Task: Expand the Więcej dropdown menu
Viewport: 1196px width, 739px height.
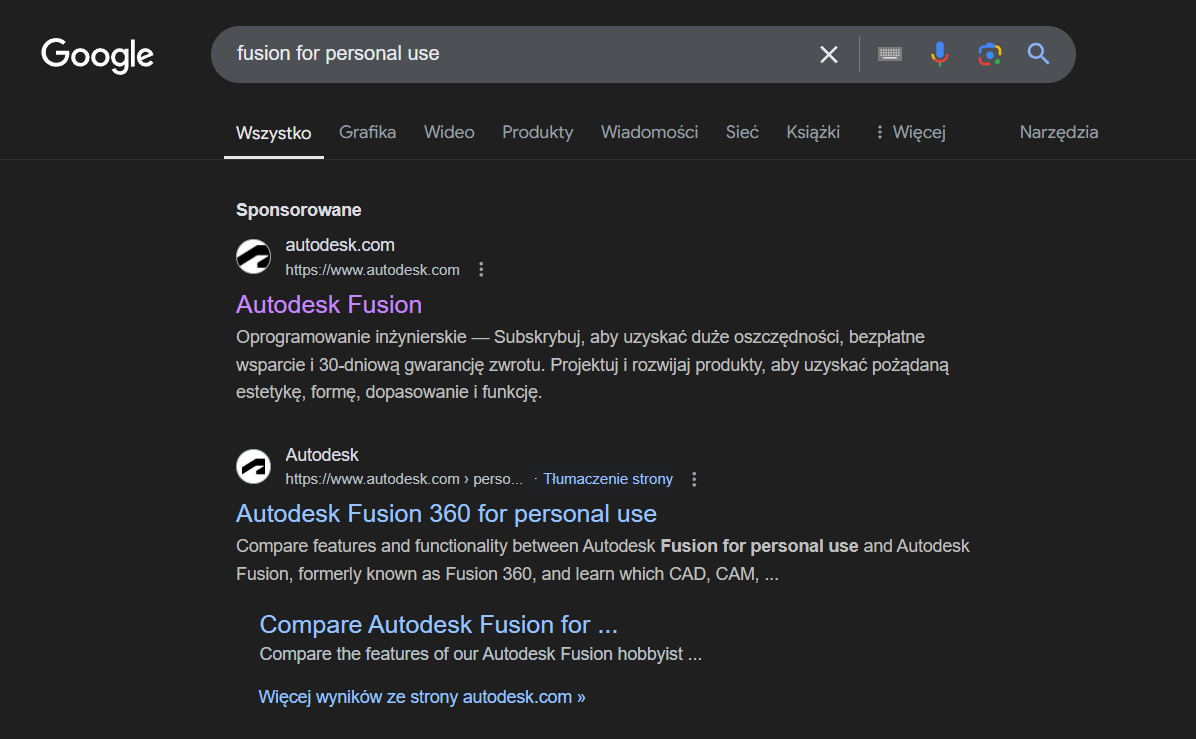Action: tap(910, 132)
